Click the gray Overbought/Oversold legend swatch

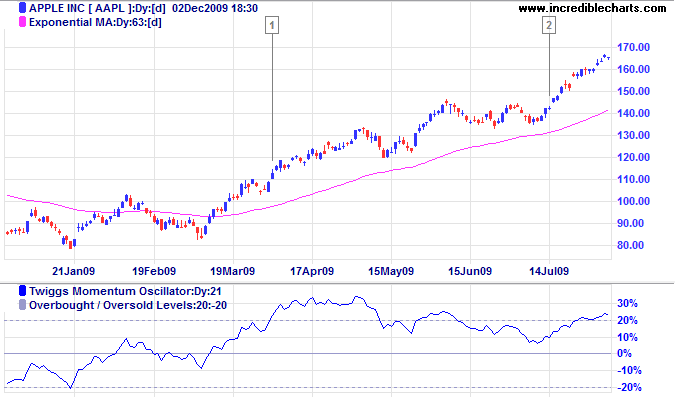coord(22,305)
